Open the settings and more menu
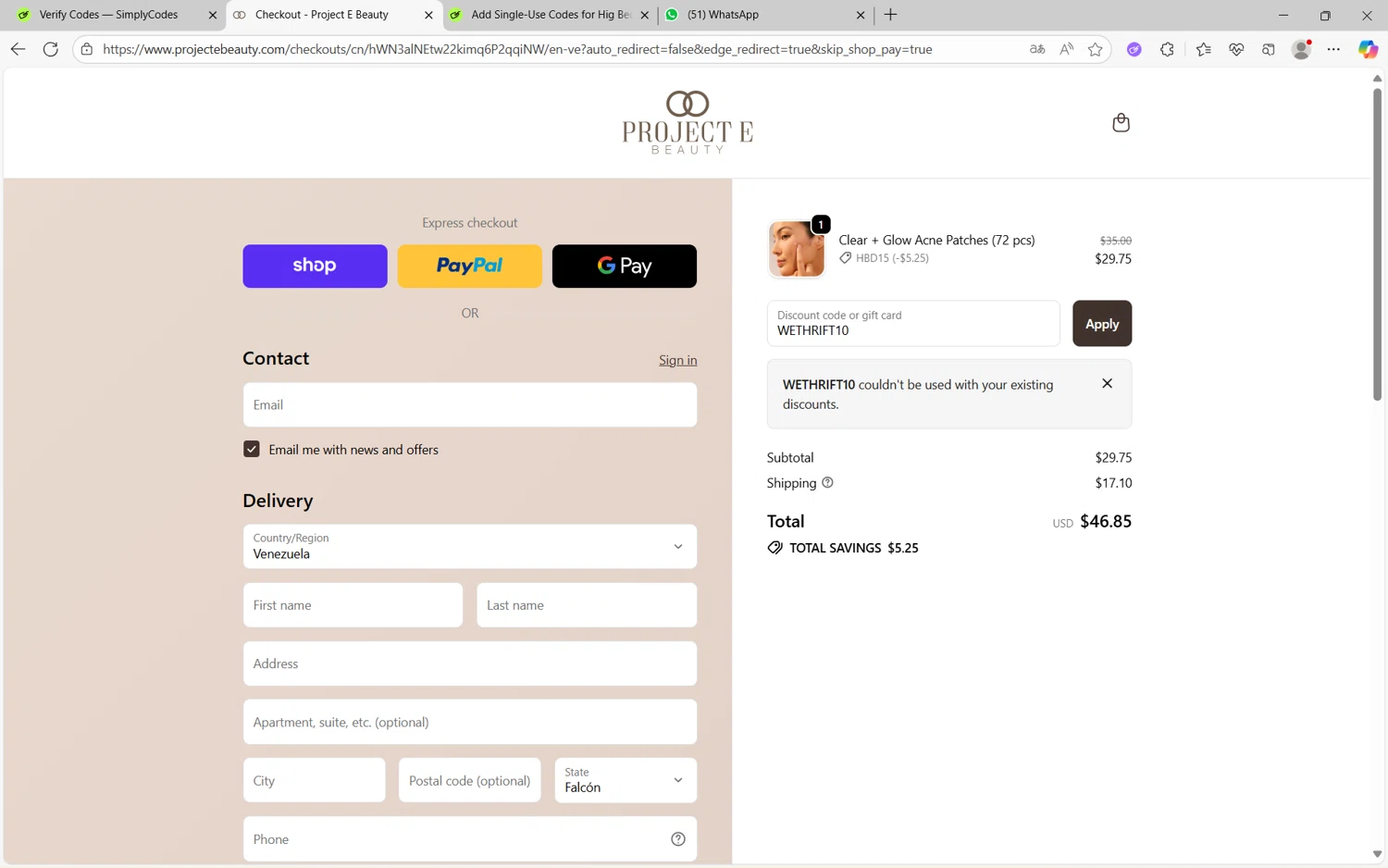The height and width of the screenshot is (868, 1388). pyautogui.click(x=1333, y=49)
